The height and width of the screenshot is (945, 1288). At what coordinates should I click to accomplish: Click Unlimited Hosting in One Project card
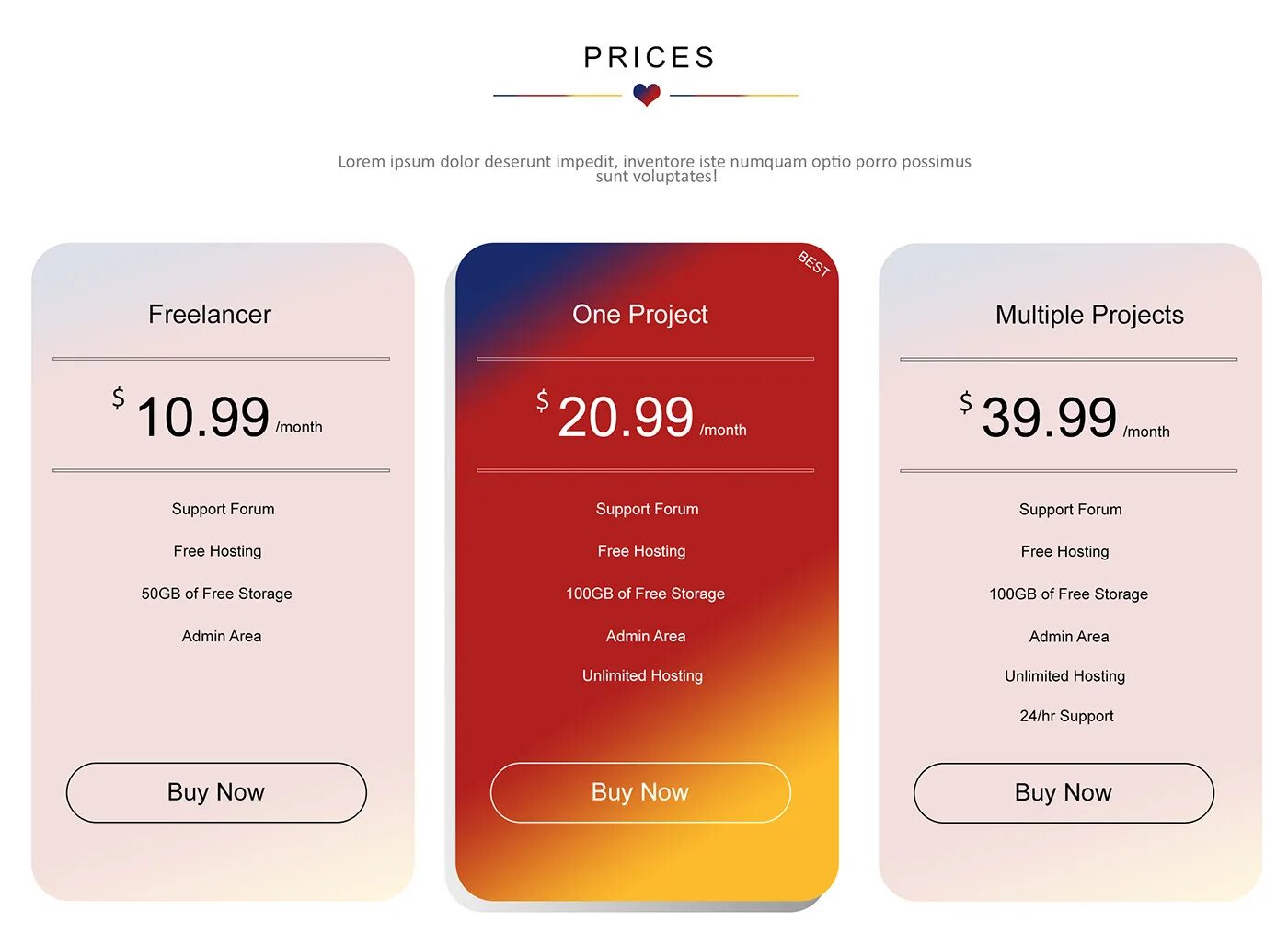pos(642,675)
